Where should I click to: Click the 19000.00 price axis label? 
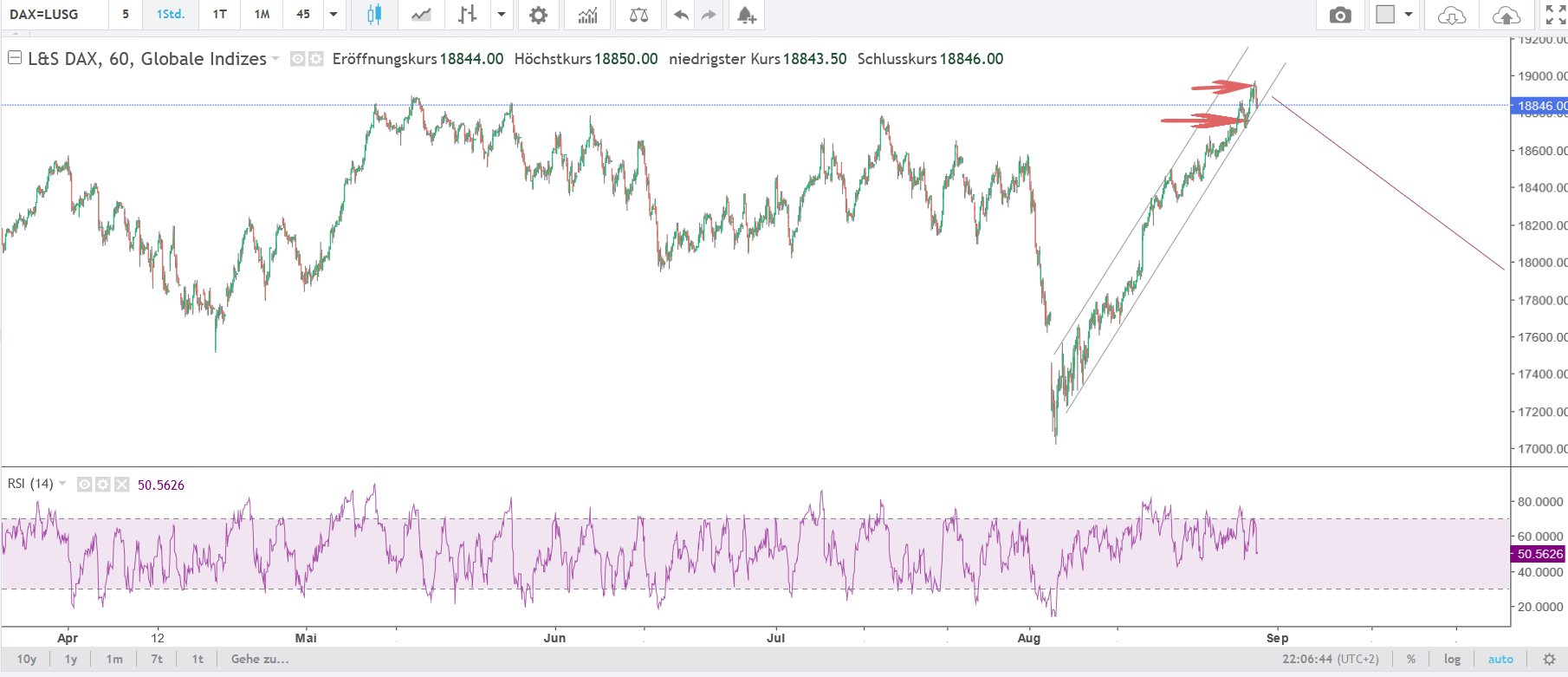pyautogui.click(x=1542, y=76)
